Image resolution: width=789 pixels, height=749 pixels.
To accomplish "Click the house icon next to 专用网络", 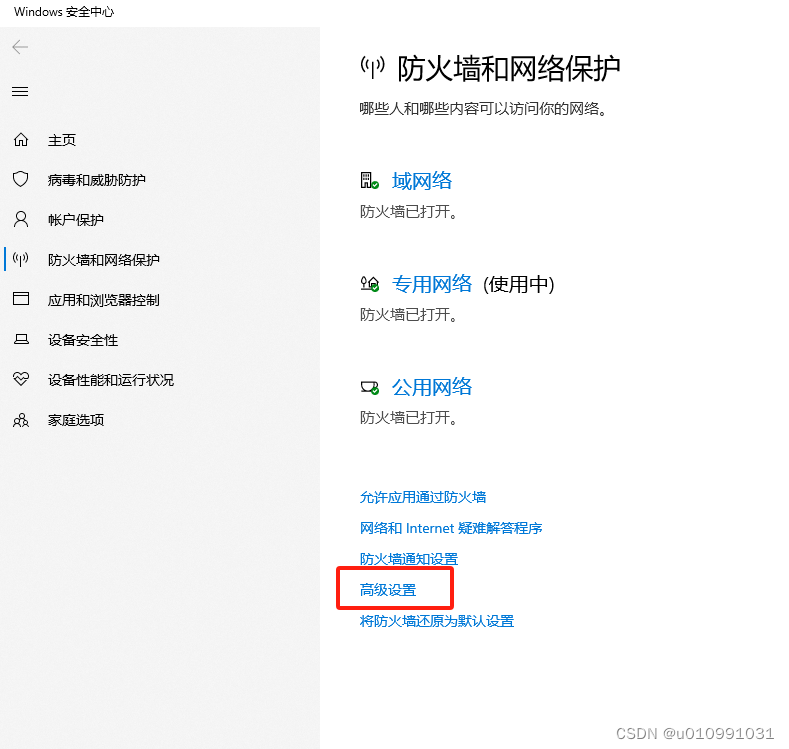I will (369, 284).
